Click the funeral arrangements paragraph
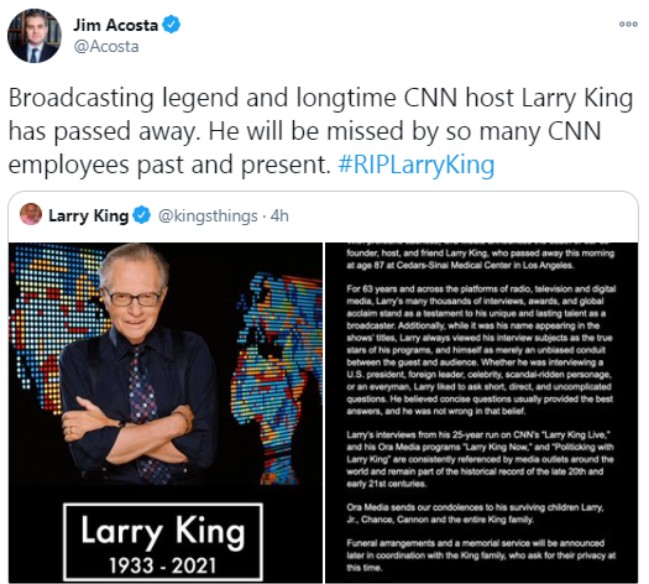Viewport: 649px width, 584px height. [x=481, y=555]
